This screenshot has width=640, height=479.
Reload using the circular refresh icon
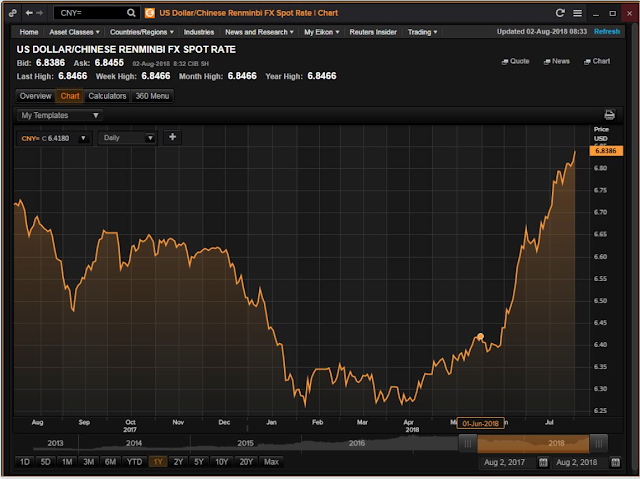560,13
